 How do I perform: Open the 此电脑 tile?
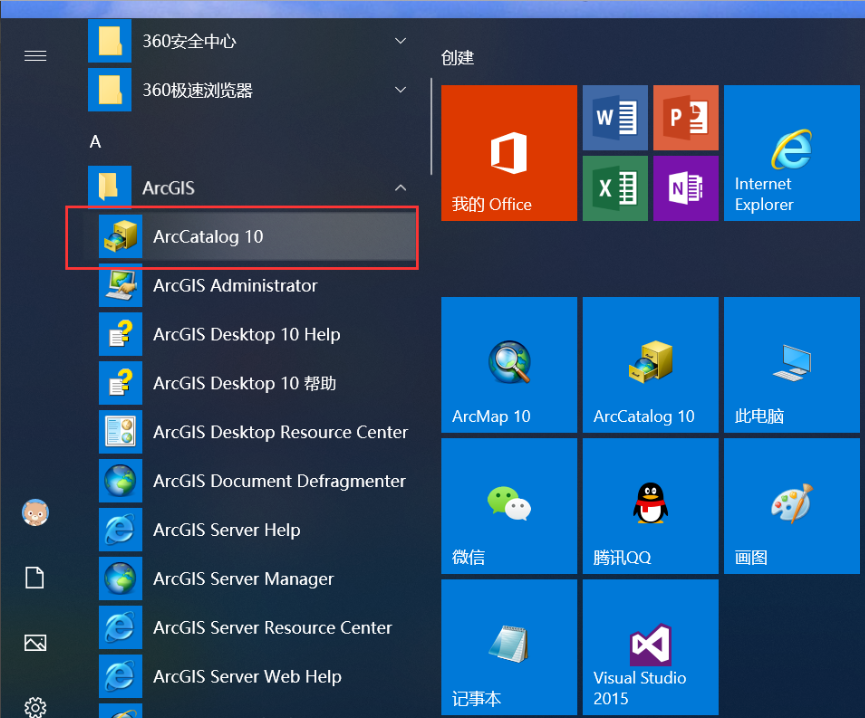[792, 365]
